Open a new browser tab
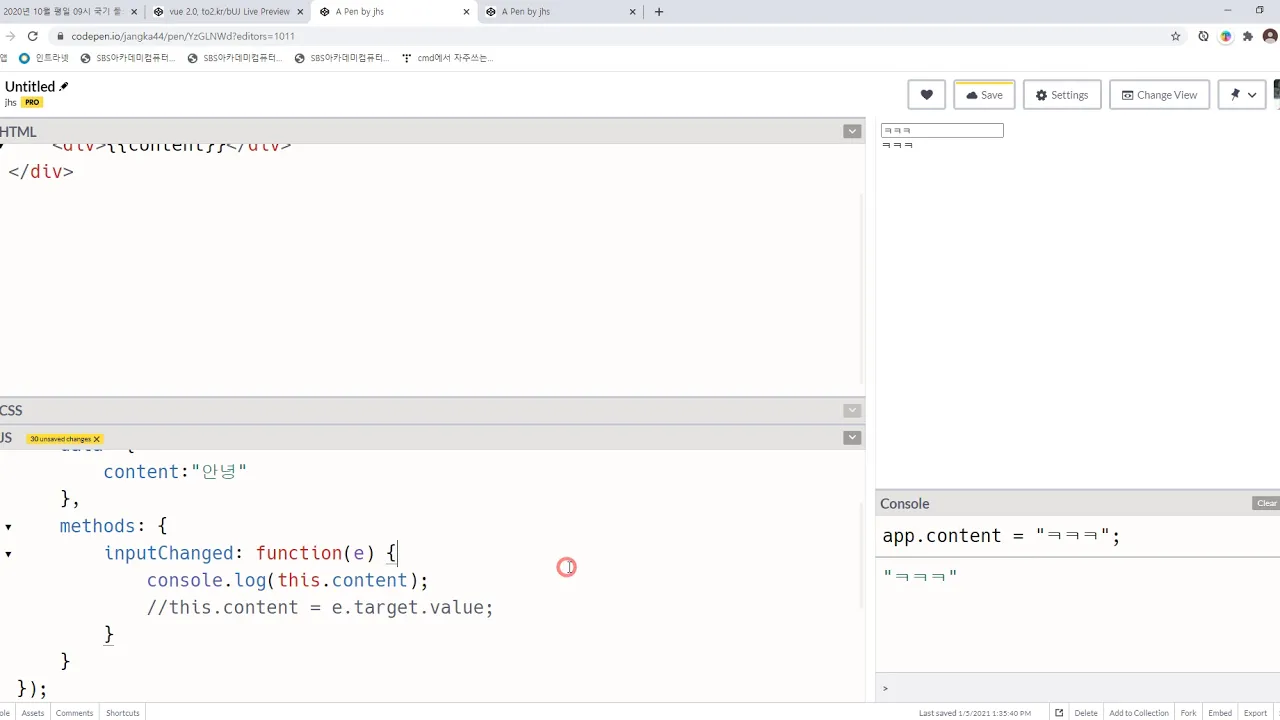The image size is (1280, 720). point(658,12)
